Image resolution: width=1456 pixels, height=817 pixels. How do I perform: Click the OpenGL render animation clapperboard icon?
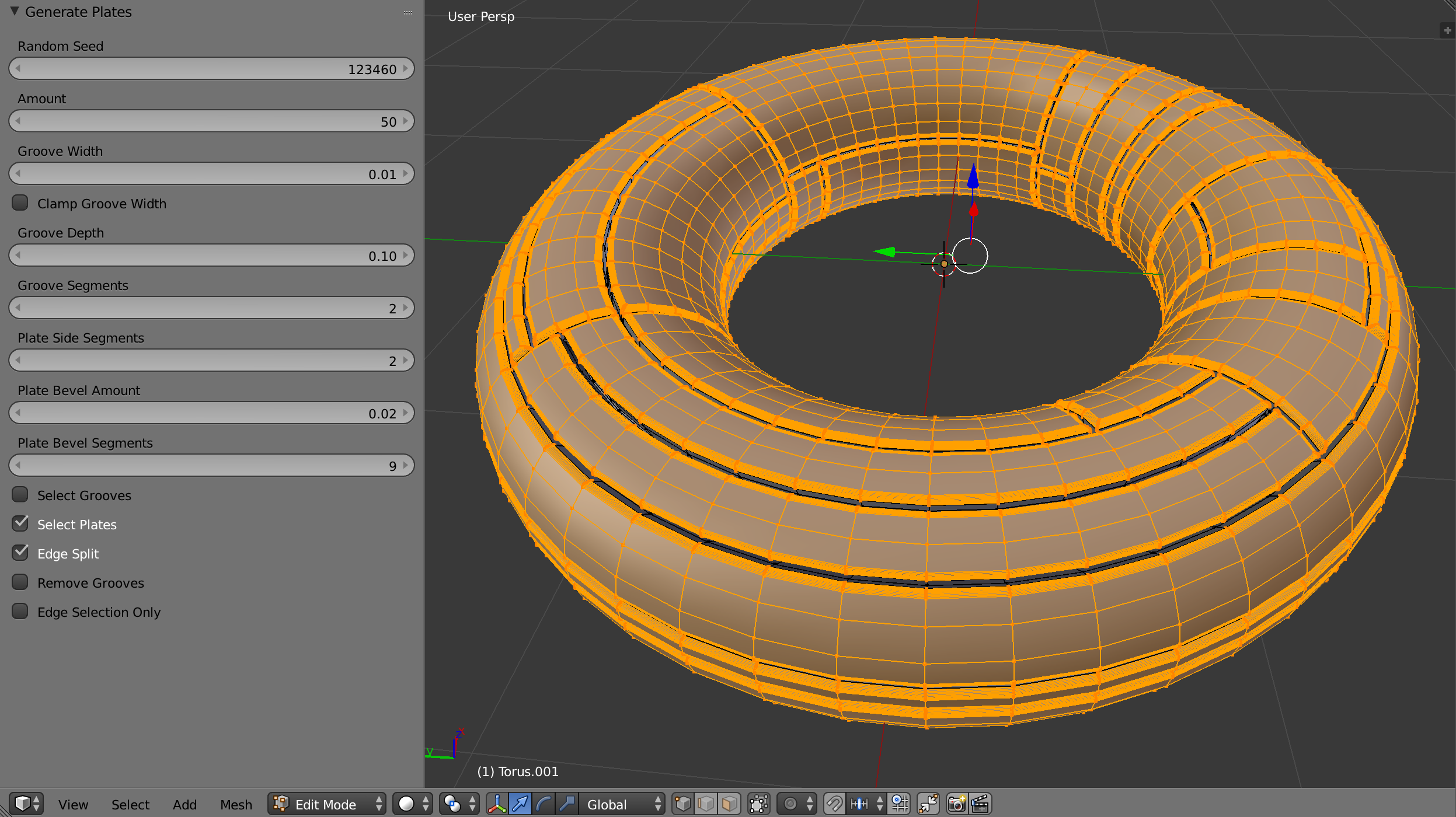[x=980, y=804]
